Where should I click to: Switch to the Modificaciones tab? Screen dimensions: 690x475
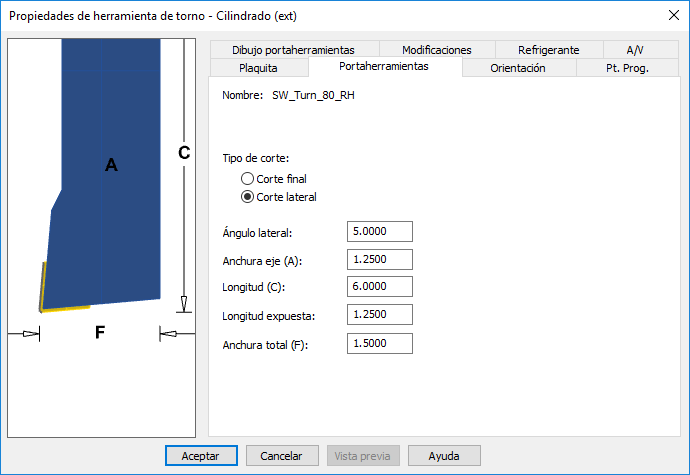[x=437, y=50]
